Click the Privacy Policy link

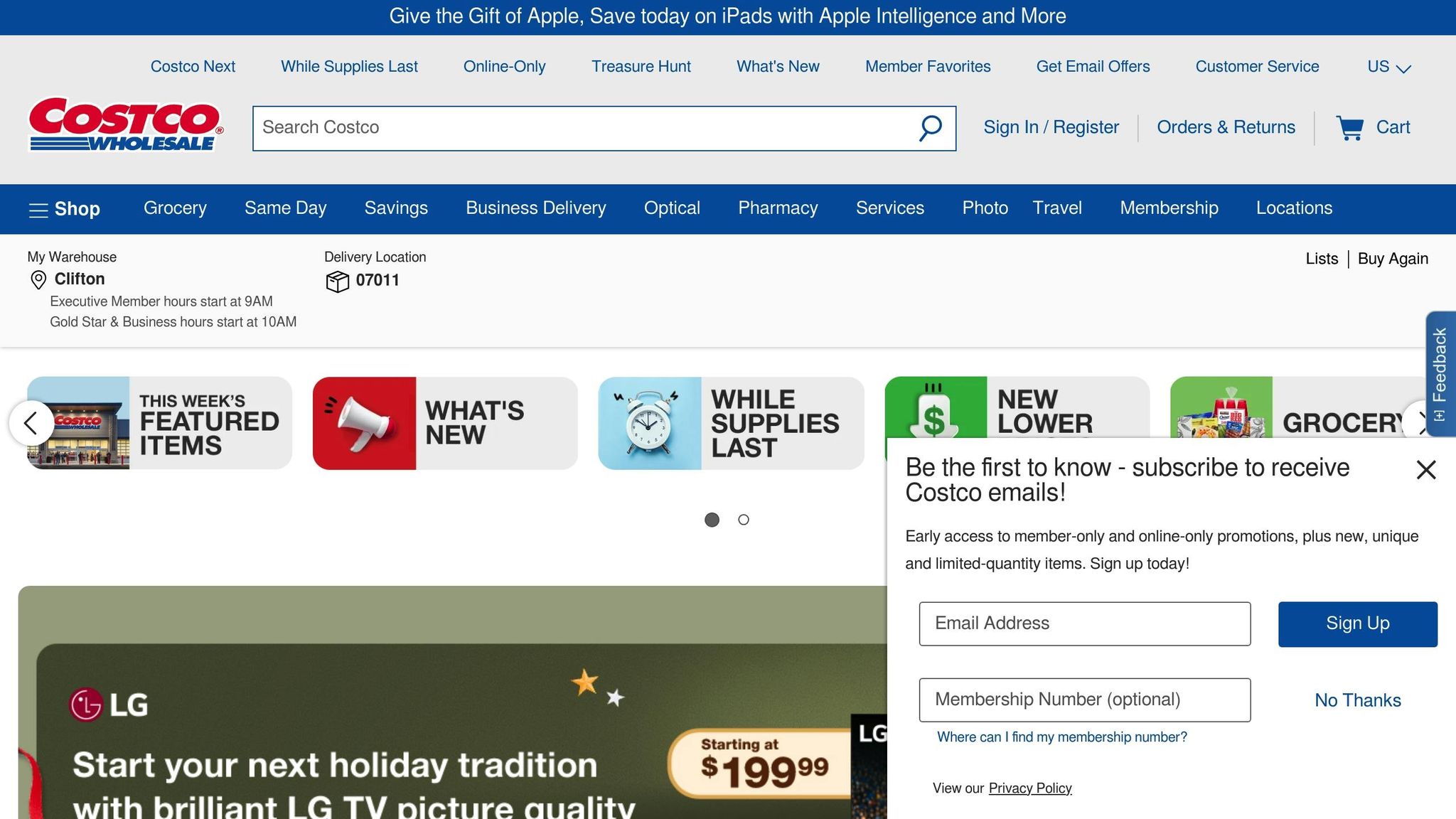1029,788
